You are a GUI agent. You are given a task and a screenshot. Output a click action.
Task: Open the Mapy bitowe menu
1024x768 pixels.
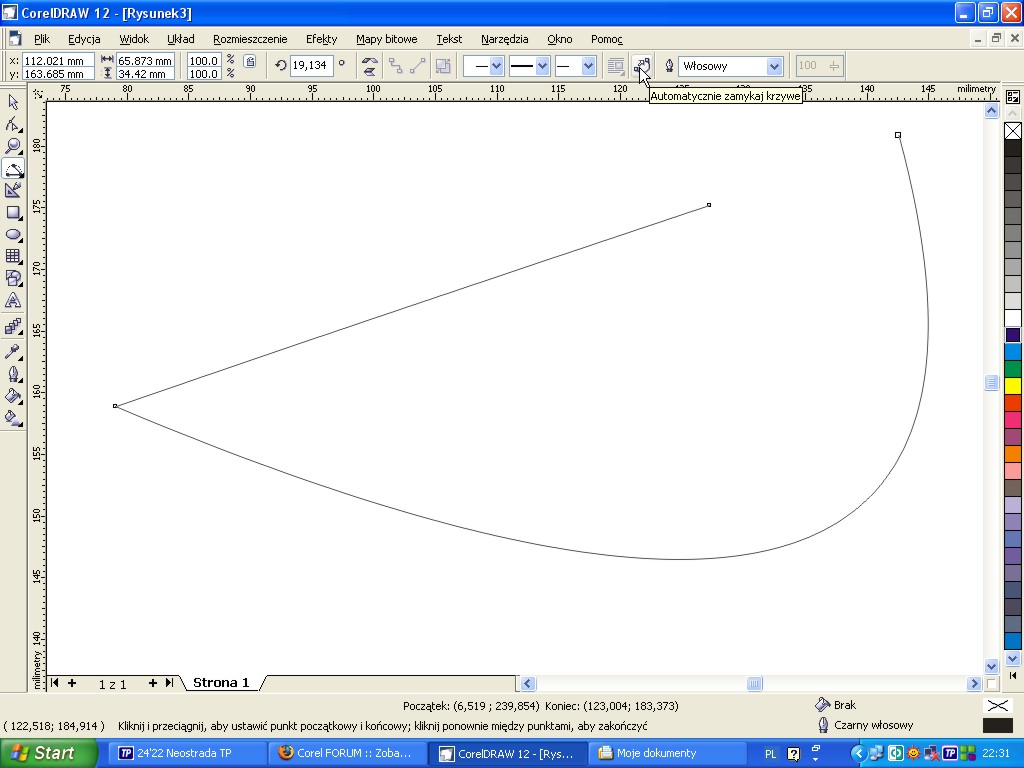pyautogui.click(x=386, y=39)
